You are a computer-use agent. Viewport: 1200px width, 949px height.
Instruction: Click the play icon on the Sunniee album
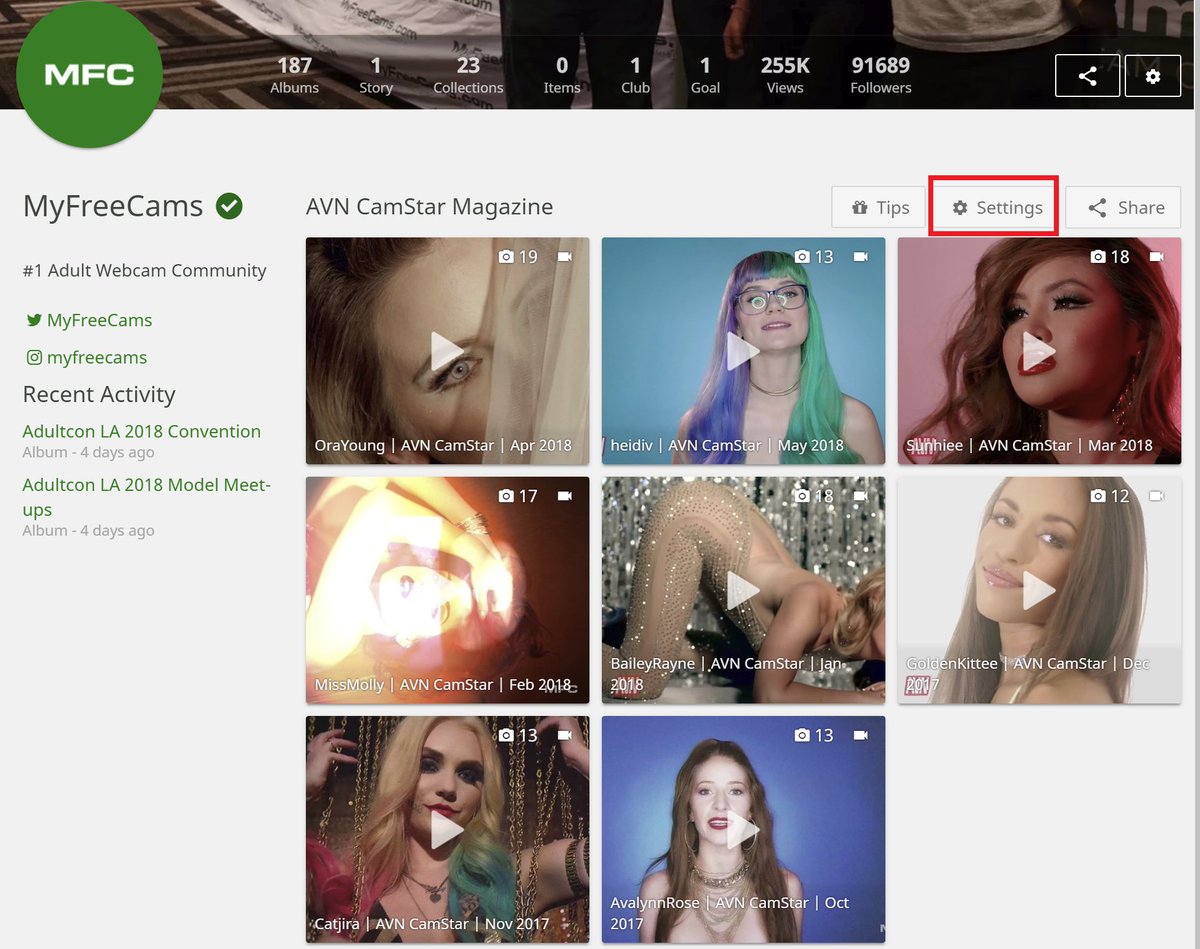point(1039,351)
